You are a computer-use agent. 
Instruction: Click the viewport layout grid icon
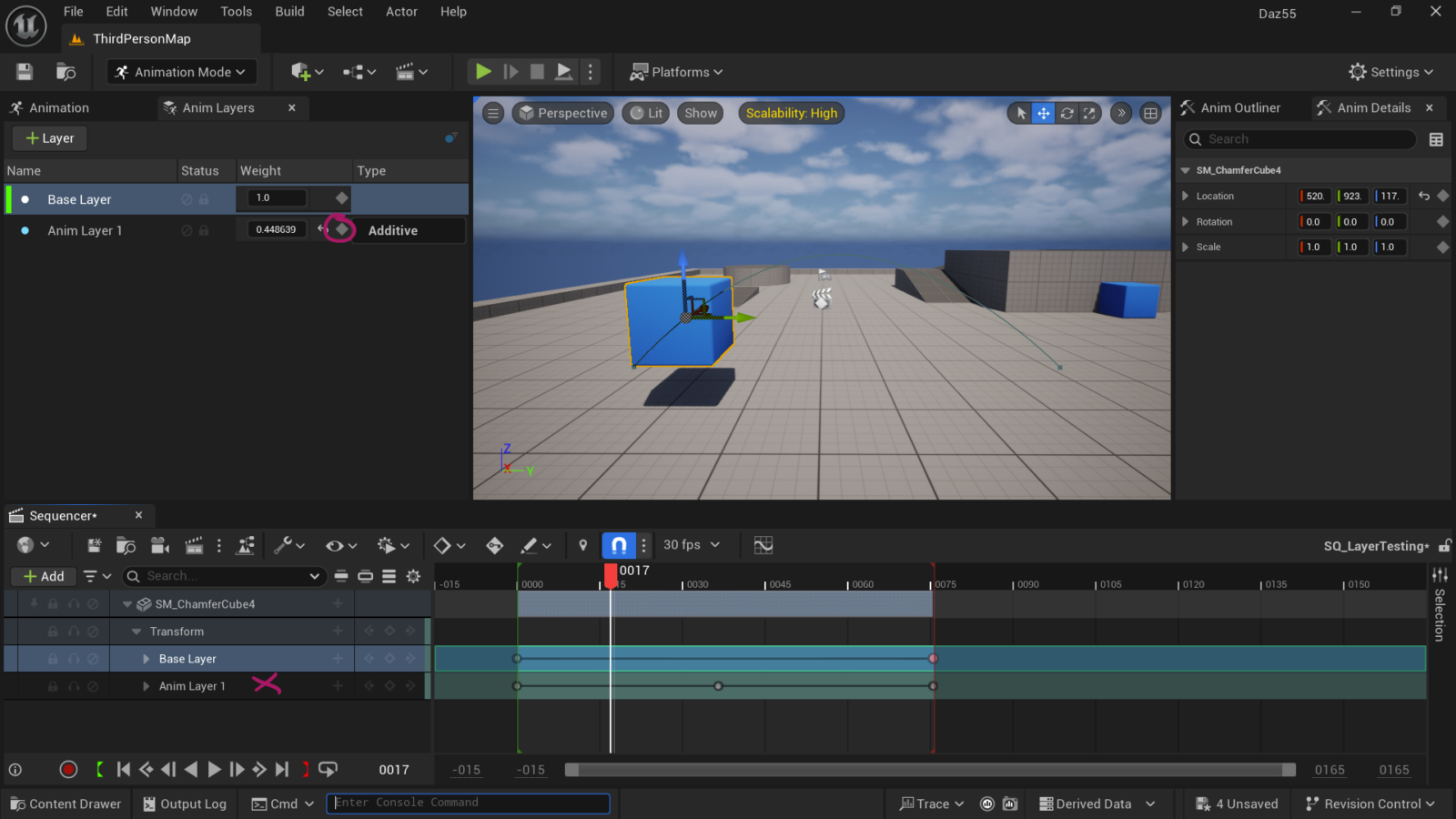coord(1150,113)
